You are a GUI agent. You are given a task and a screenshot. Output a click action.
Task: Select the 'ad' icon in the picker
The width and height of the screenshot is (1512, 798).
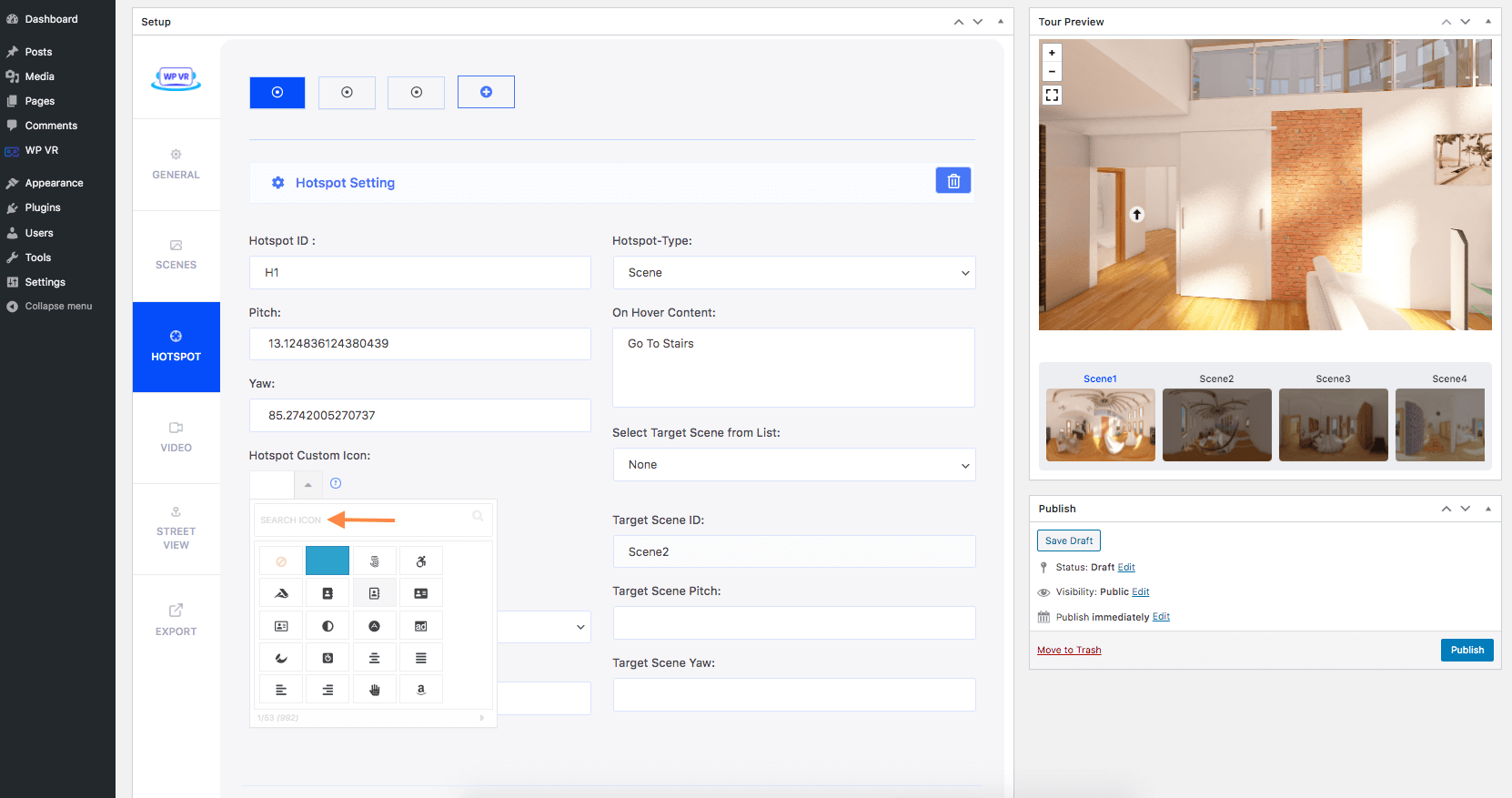pos(420,626)
